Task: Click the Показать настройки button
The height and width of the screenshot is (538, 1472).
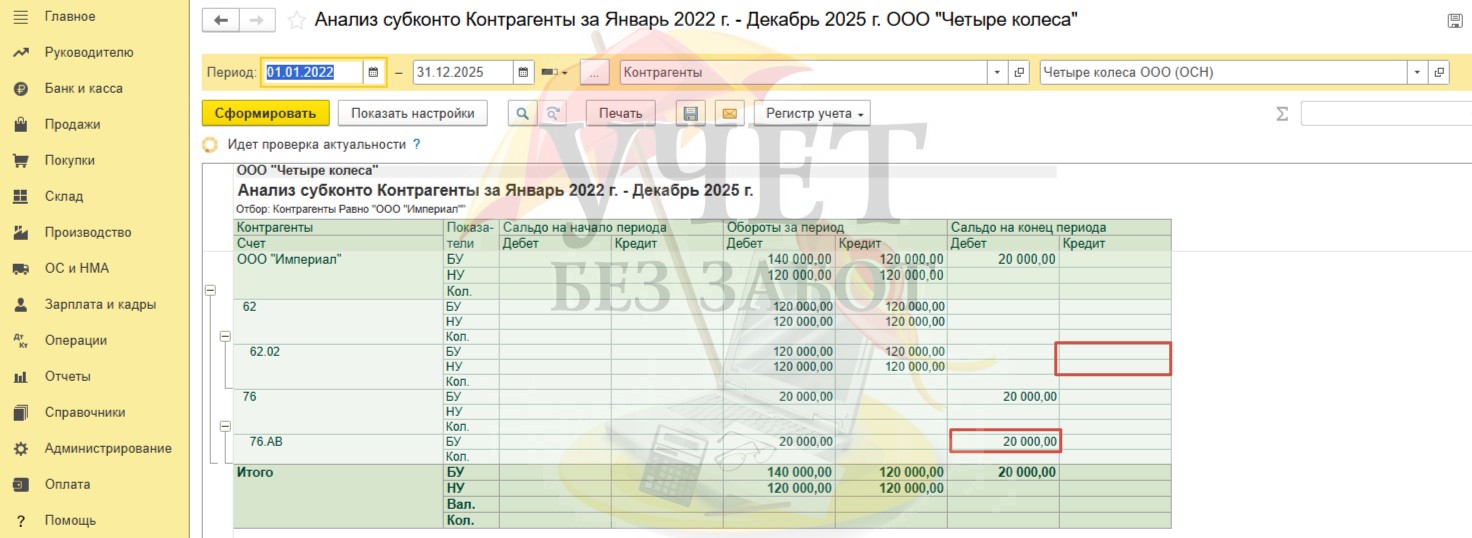Action: 412,113
